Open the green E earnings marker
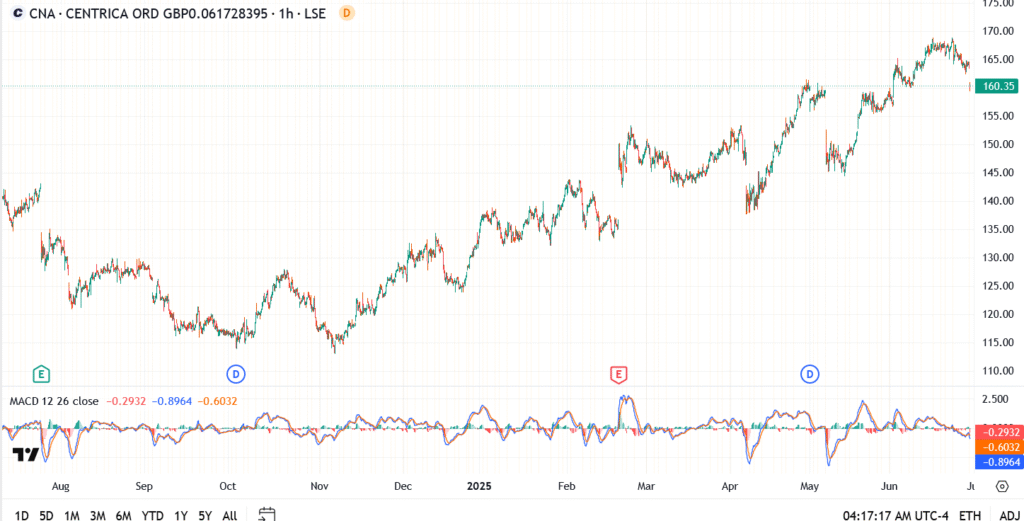This screenshot has height=521, width=1024. tap(41, 374)
